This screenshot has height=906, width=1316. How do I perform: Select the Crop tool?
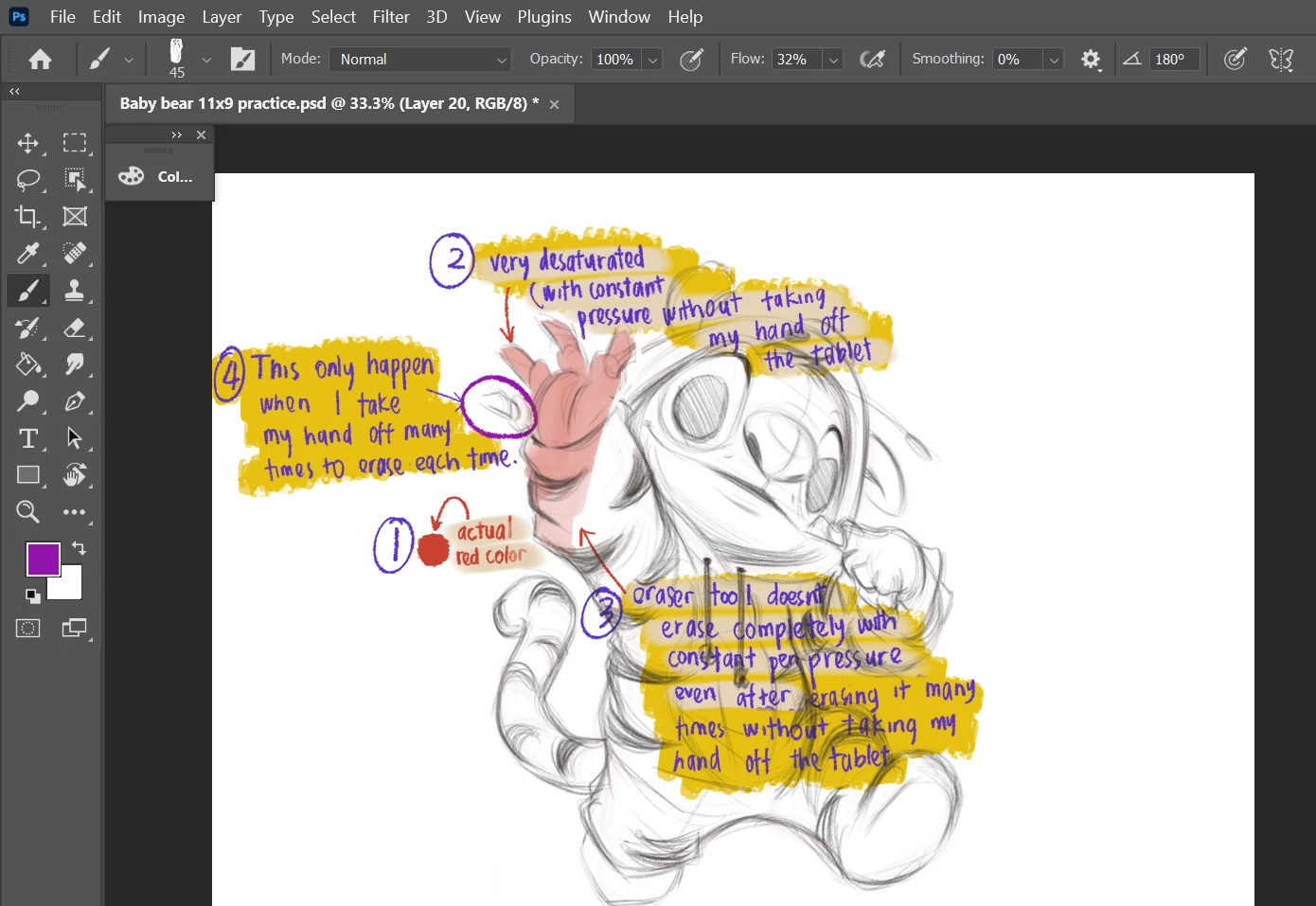tap(28, 217)
